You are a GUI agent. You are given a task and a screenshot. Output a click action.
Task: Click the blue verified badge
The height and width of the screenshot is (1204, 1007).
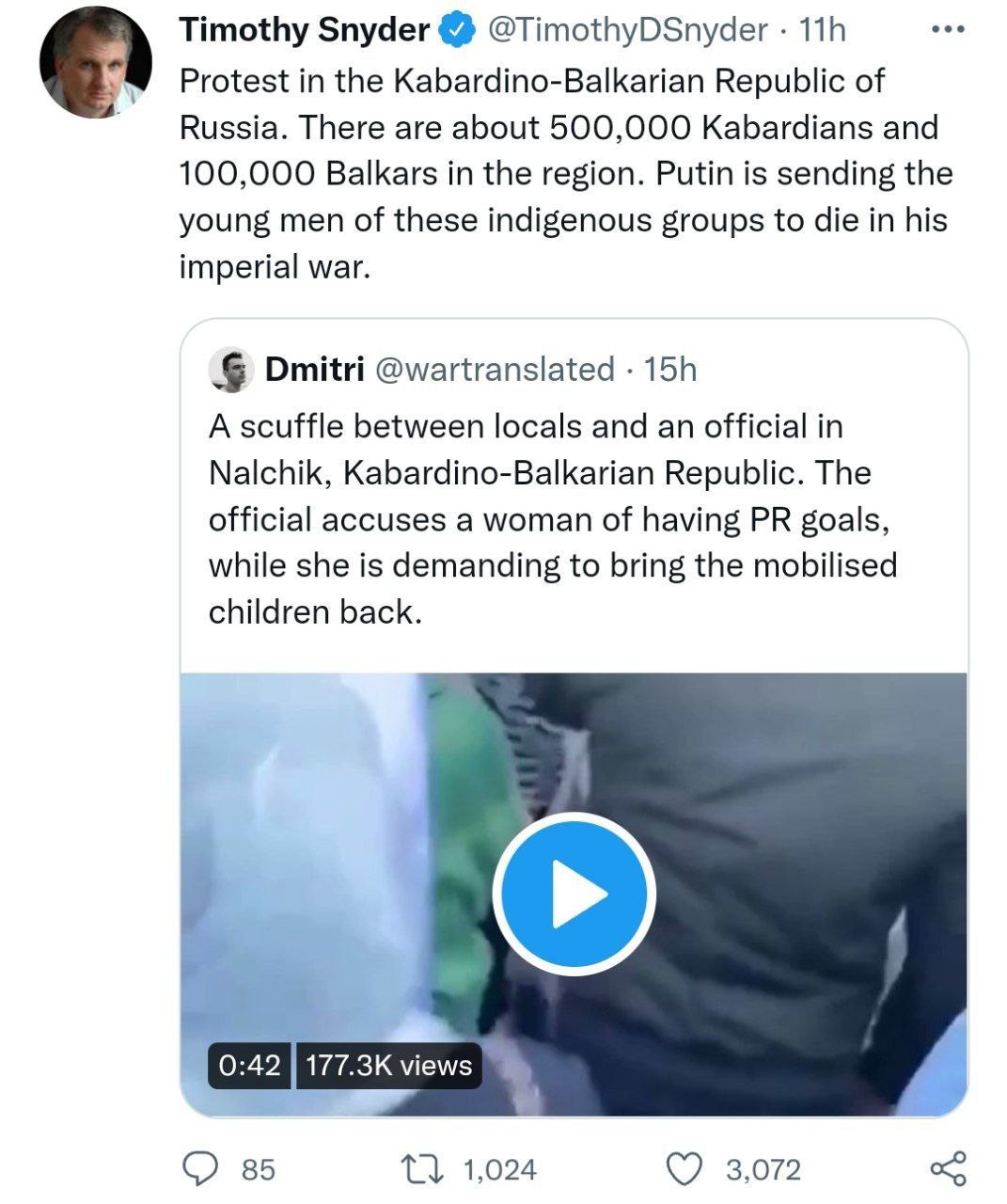tap(457, 31)
